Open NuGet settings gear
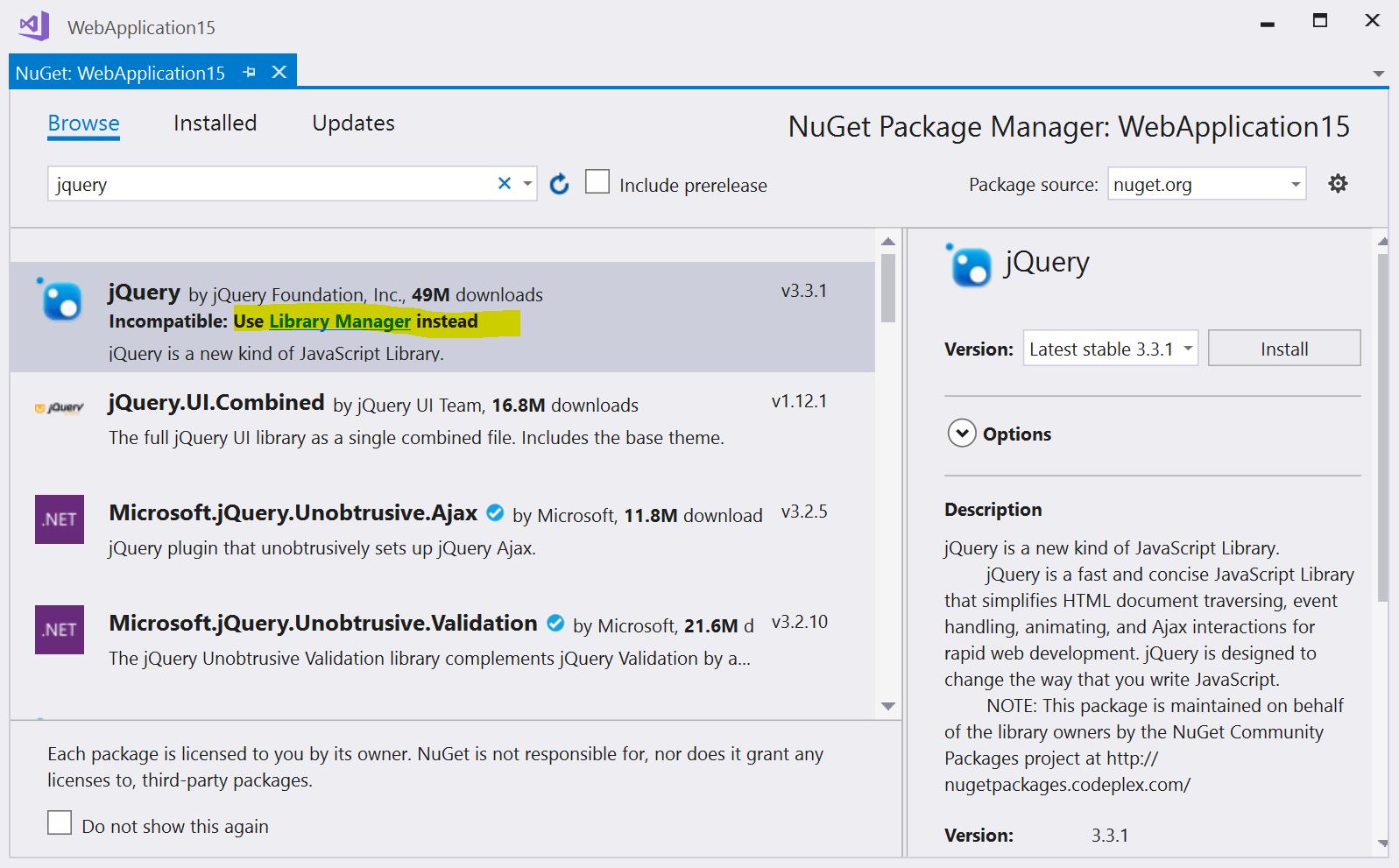Viewport: 1399px width, 868px height. point(1338,184)
